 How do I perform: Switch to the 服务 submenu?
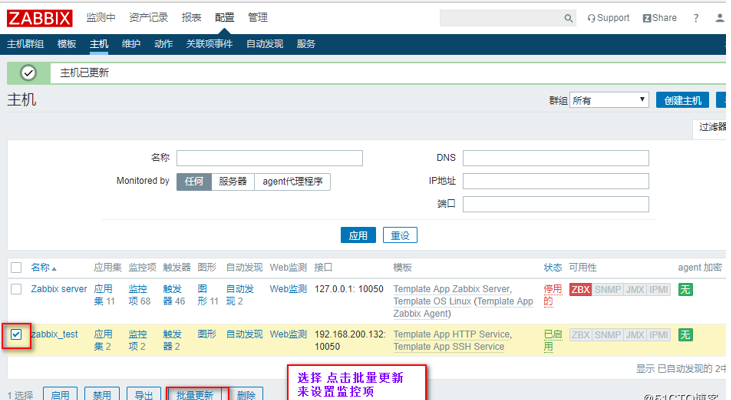306,44
